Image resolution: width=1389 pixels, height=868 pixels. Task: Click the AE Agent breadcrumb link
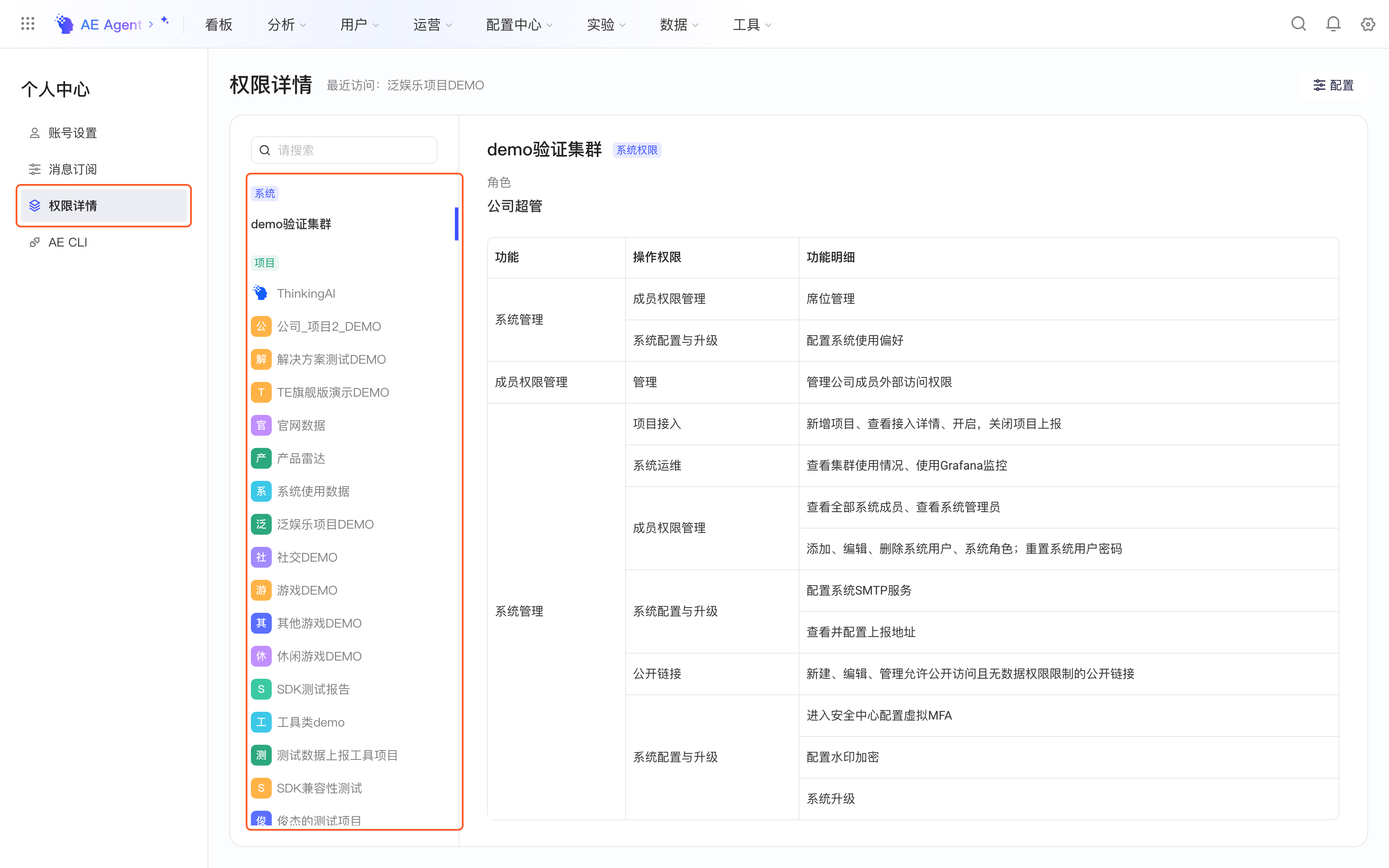click(111, 25)
